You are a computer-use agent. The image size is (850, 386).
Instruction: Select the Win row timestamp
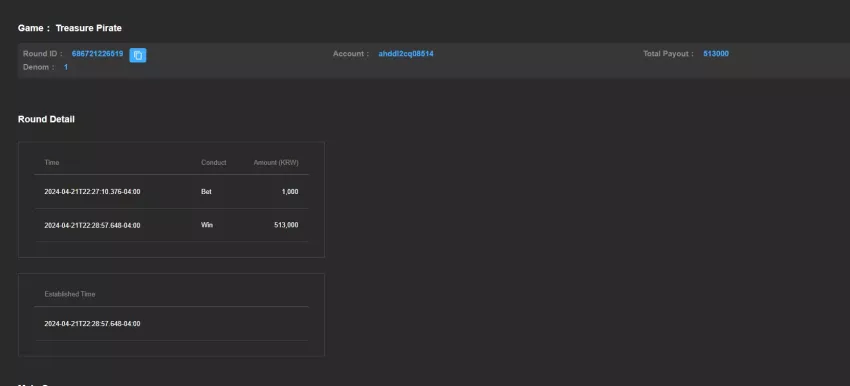coord(93,225)
